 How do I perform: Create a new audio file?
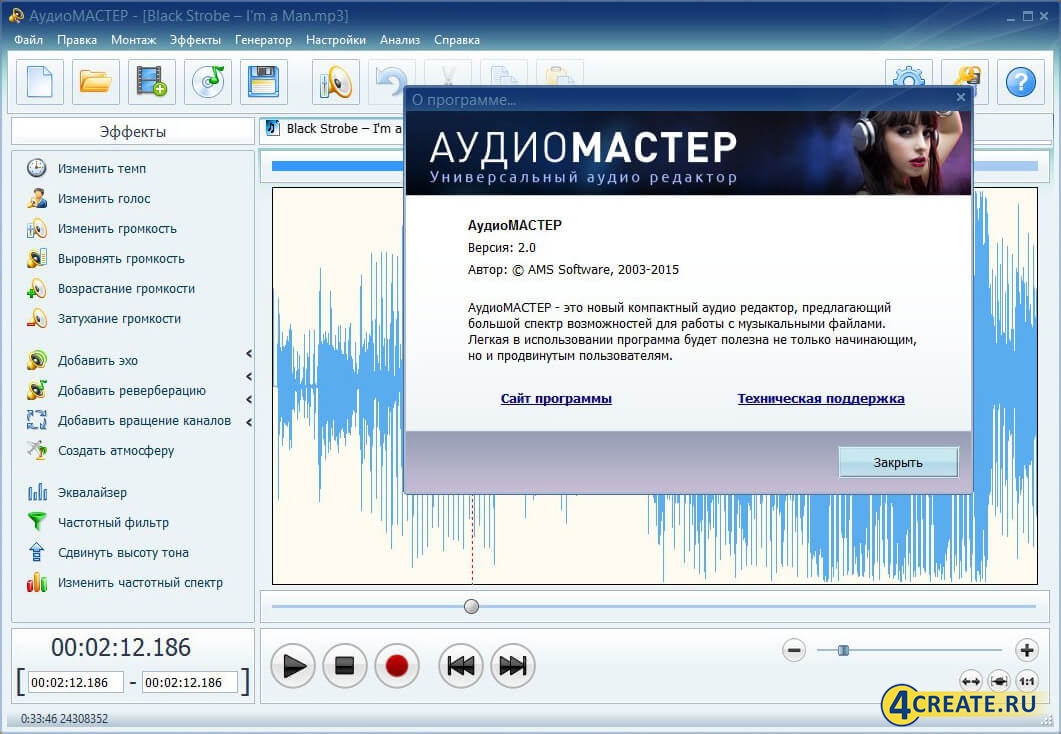[38, 81]
